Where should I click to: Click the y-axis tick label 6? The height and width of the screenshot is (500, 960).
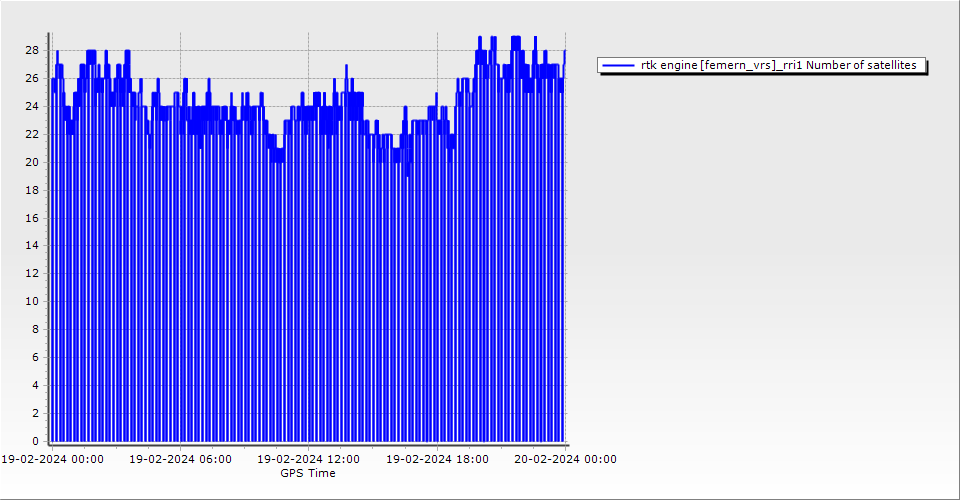(x=35, y=357)
